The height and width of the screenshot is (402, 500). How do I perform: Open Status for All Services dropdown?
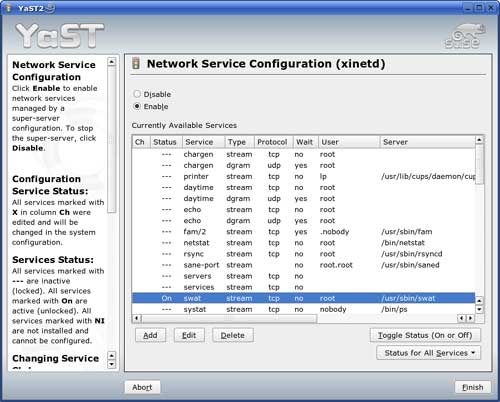pos(429,353)
